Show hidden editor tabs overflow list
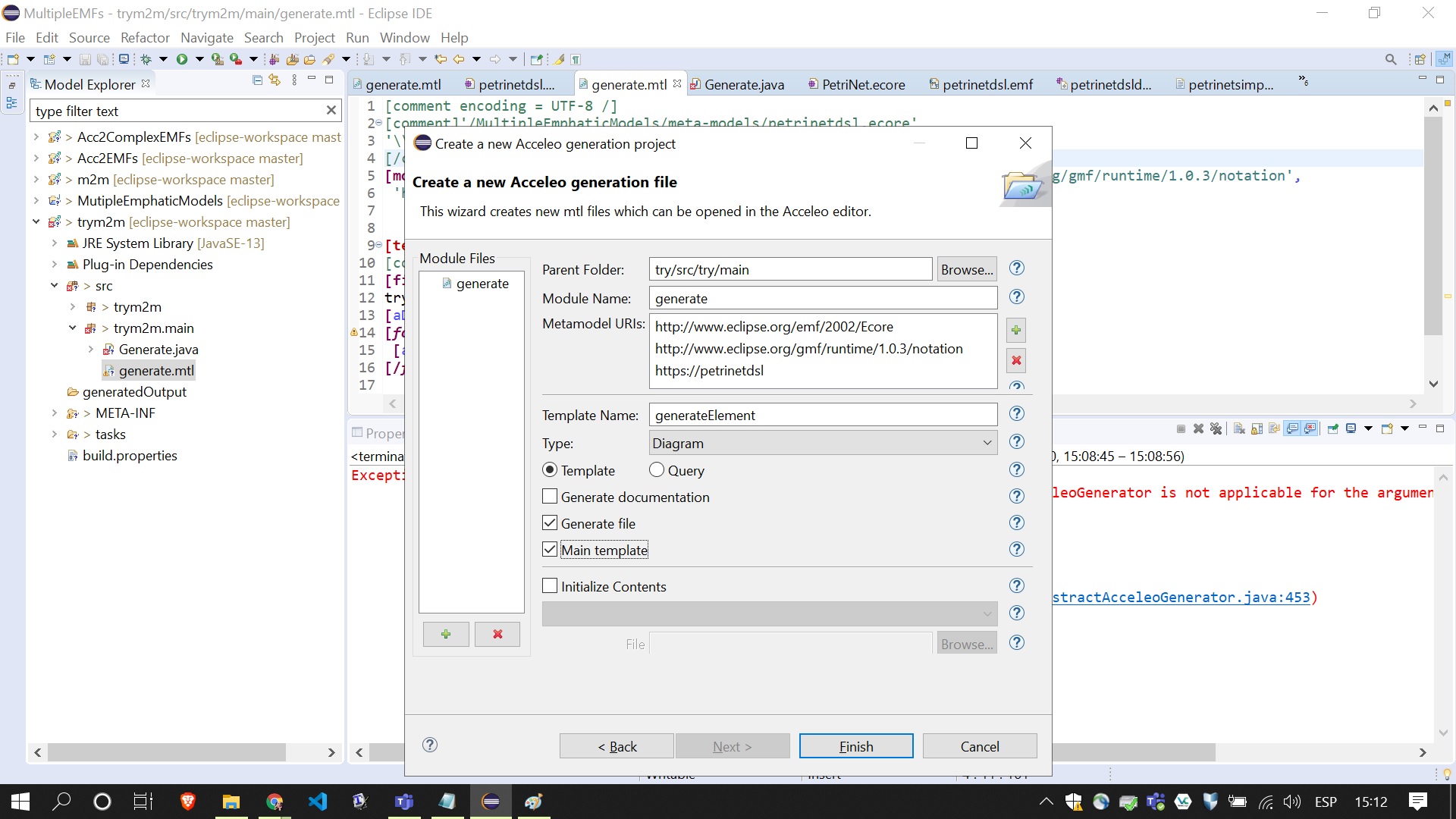1456x819 pixels. pos(1303,80)
